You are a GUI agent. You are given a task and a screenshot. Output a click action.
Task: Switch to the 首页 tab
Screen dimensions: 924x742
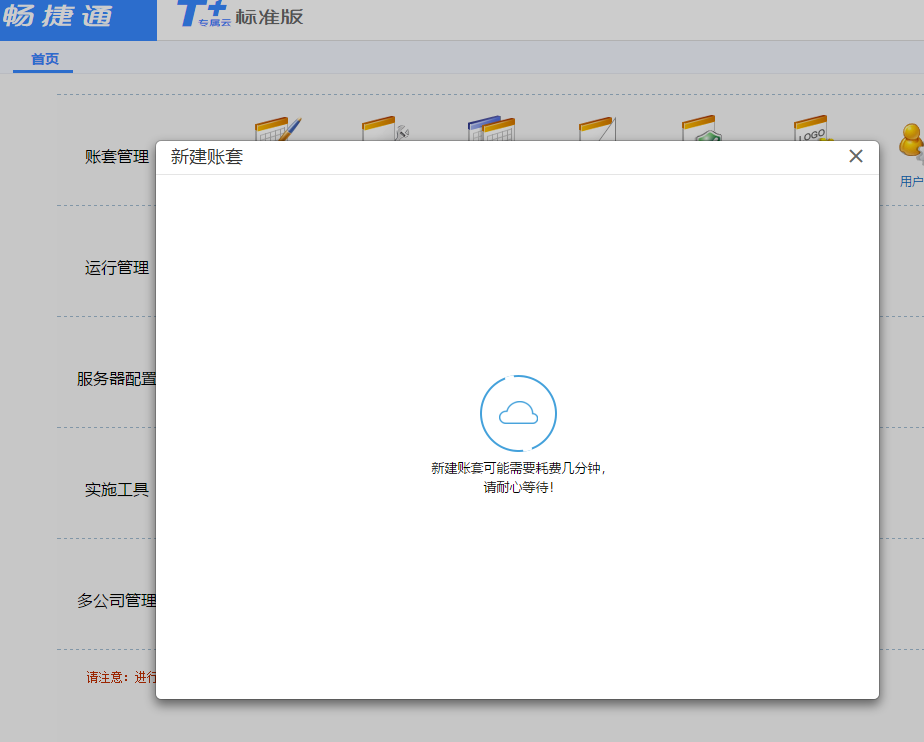coord(45,59)
